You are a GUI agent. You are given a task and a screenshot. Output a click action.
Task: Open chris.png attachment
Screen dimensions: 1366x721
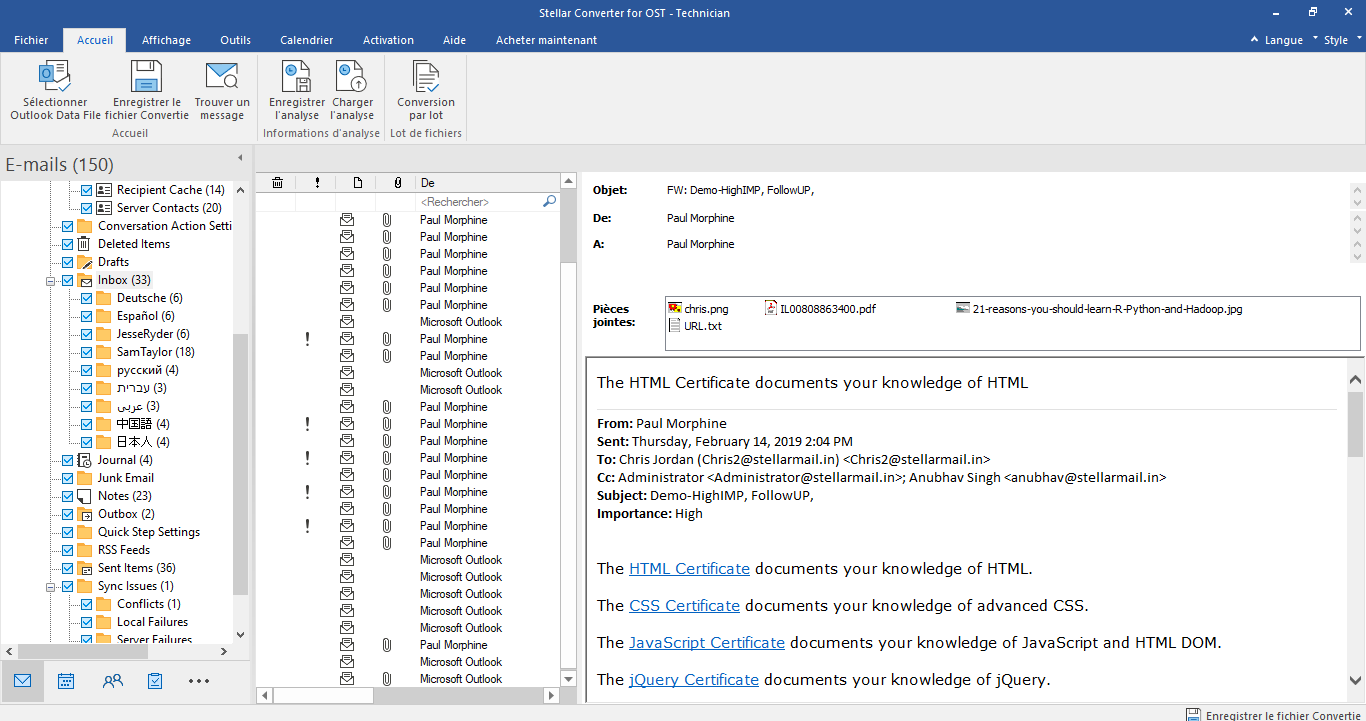[698, 309]
